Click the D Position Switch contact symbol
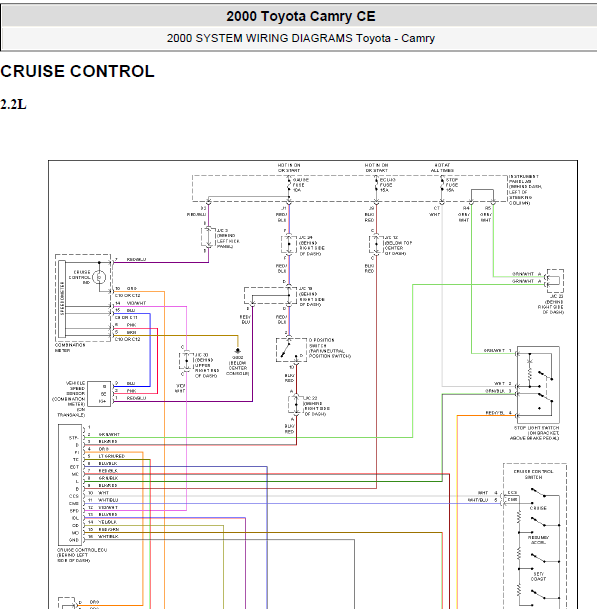Screen dimensions: 597x609 pos(291,350)
